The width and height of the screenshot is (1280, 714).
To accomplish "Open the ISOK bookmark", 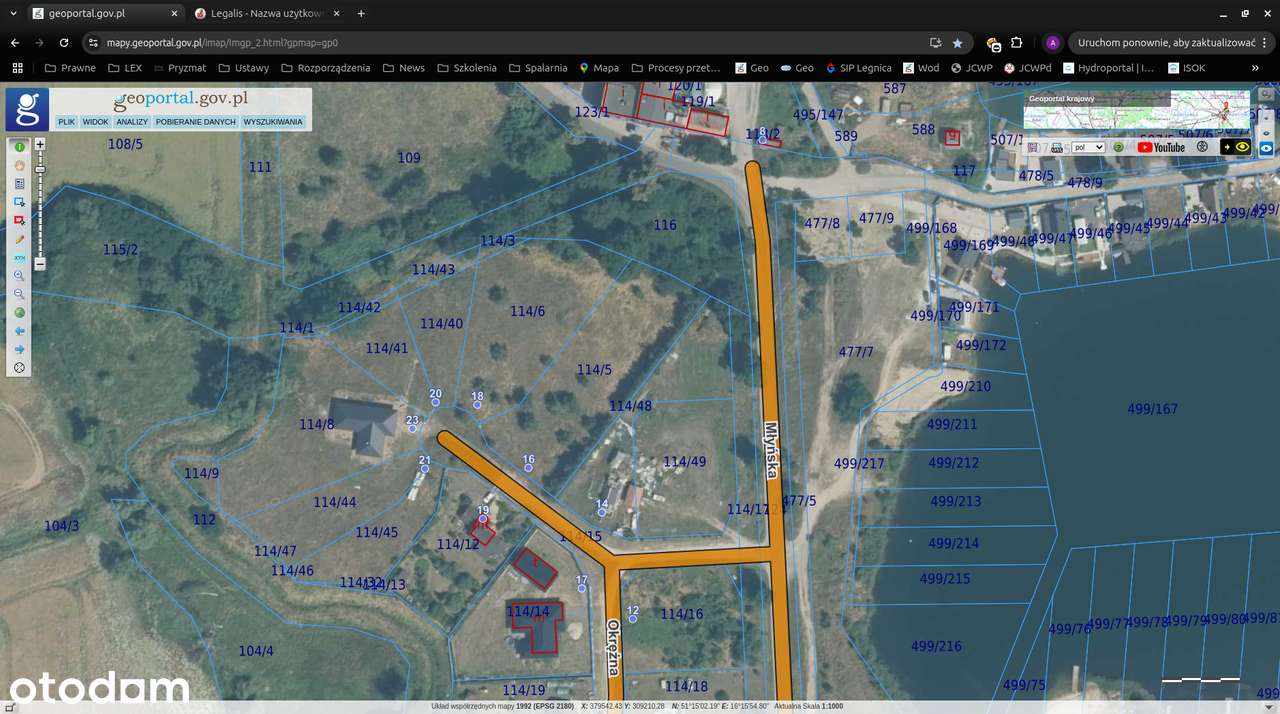I will 1185,68.
